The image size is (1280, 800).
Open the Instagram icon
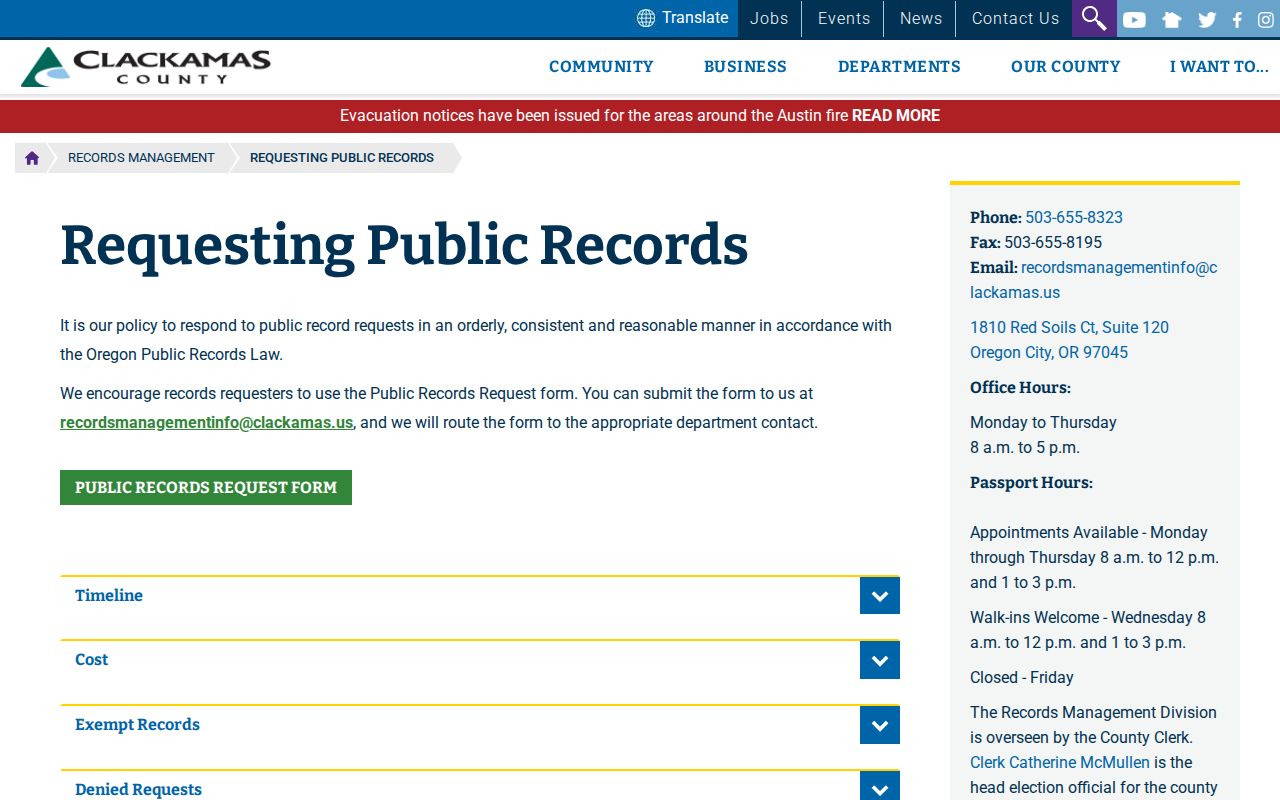pyautogui.click(x=1266, y=19)
